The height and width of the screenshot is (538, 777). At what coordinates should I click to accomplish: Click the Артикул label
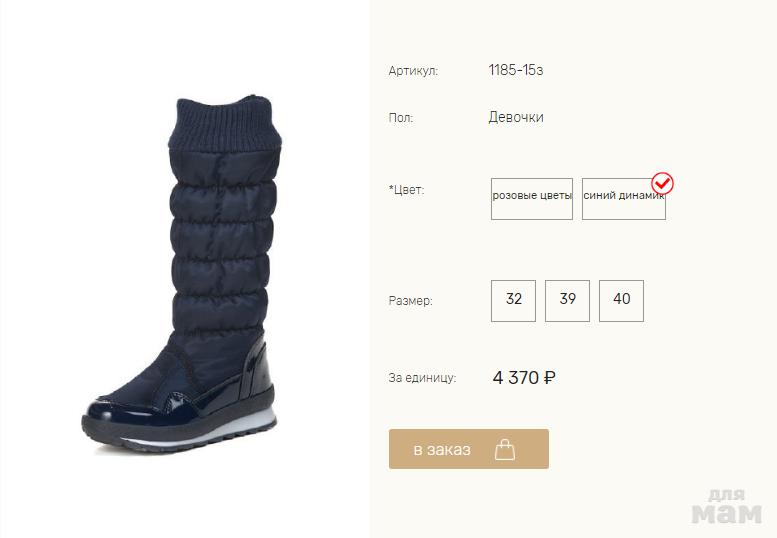[413, 71]
